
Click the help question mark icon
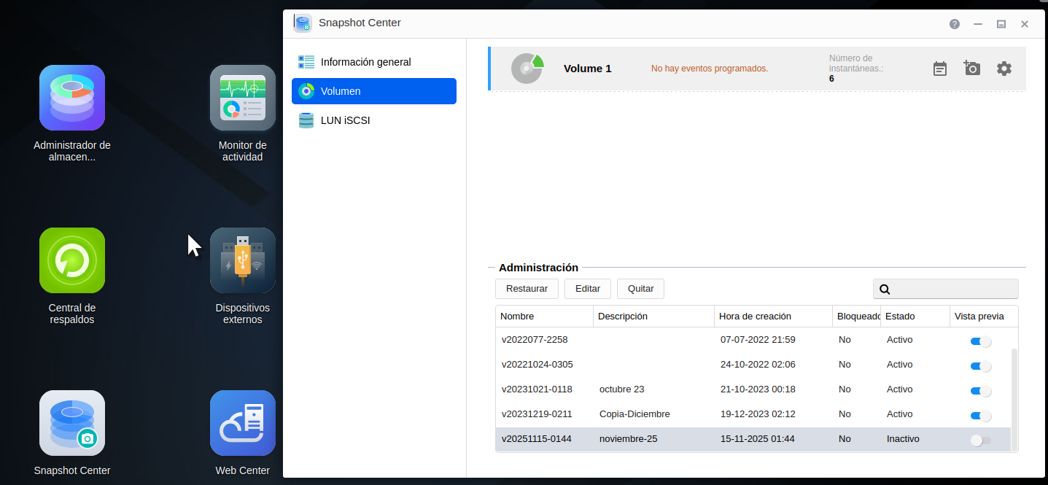click(x=954, y=24)
